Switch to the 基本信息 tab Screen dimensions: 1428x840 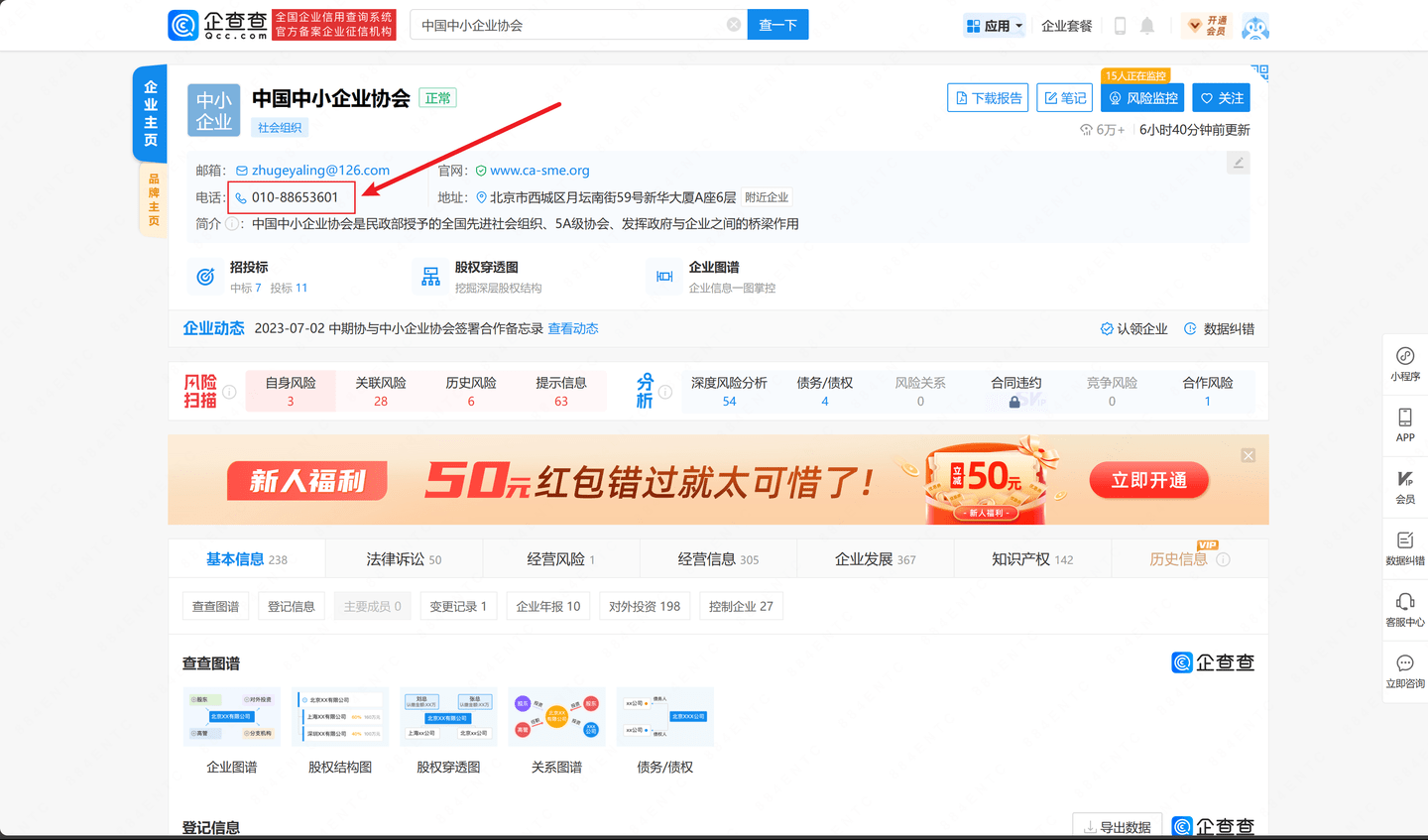[247, 559]
